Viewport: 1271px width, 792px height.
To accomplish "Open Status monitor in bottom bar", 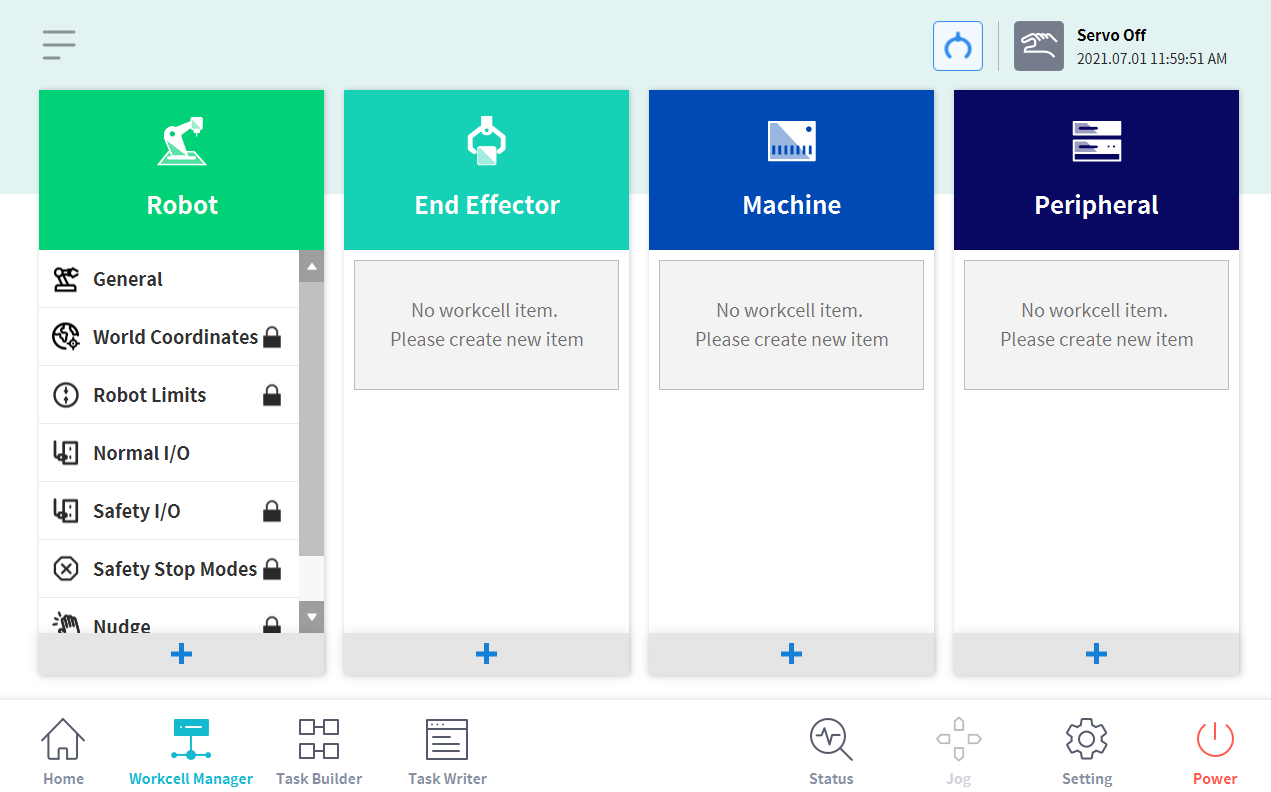I will (831, 751).
